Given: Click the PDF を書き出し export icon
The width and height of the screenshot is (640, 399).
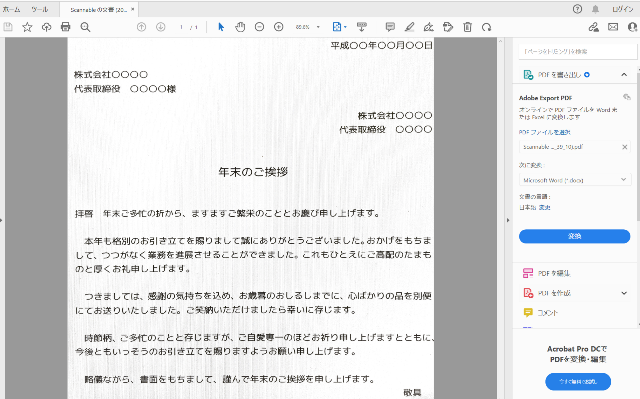Looking at the screenshot, I should click(x=528, y=75).
